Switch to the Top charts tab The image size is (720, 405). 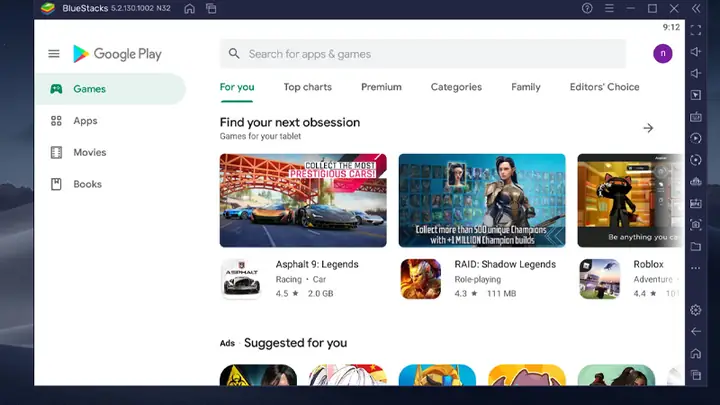click(308, 87)
